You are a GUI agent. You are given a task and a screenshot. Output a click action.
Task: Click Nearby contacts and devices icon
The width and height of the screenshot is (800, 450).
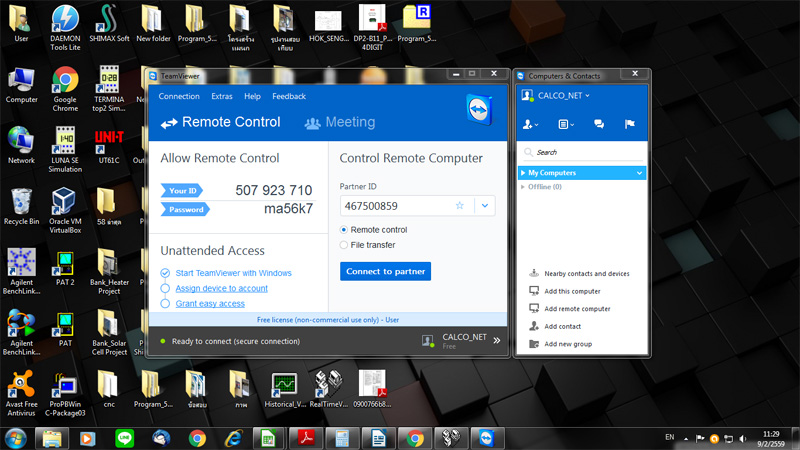tap(534, 273)
